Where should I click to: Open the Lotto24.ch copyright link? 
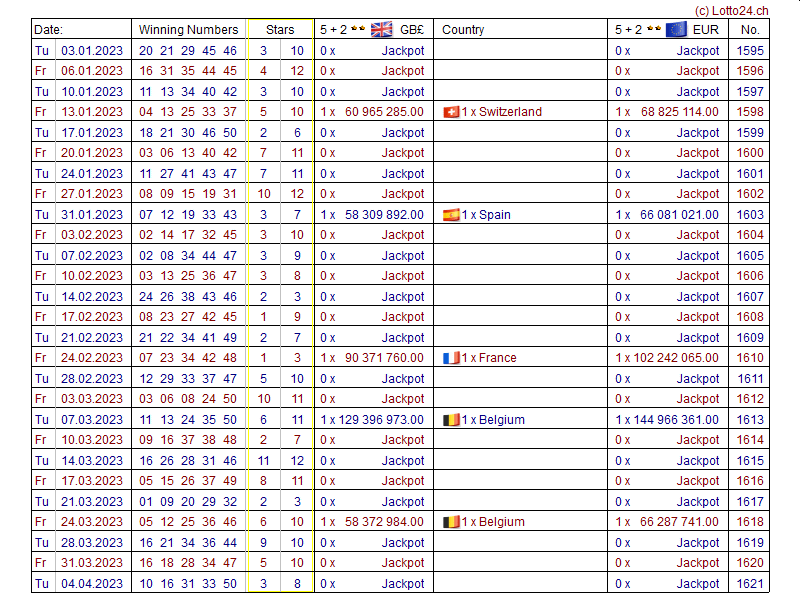(x=732, y=10)
